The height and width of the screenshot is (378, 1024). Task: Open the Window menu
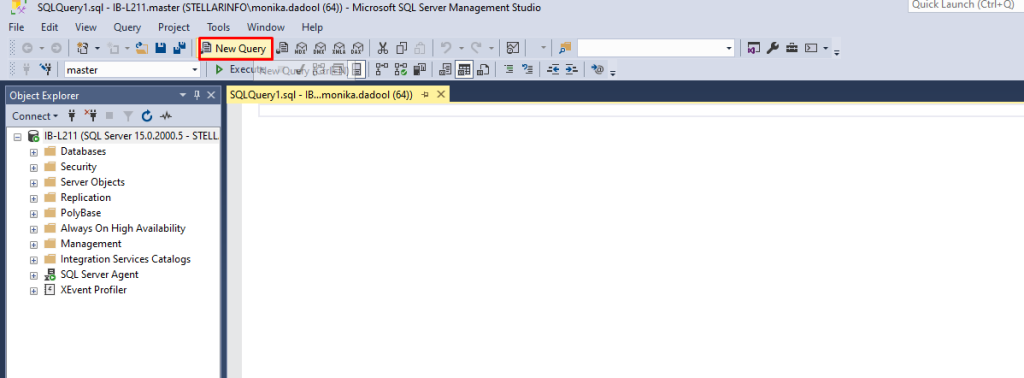(266, 27)
